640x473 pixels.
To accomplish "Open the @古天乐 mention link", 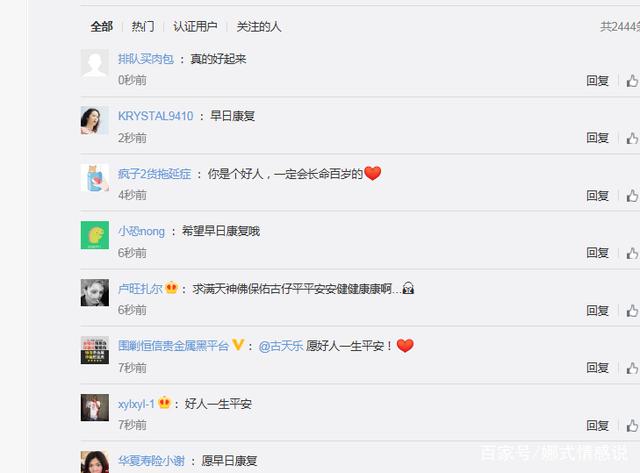I will (281, 346).
